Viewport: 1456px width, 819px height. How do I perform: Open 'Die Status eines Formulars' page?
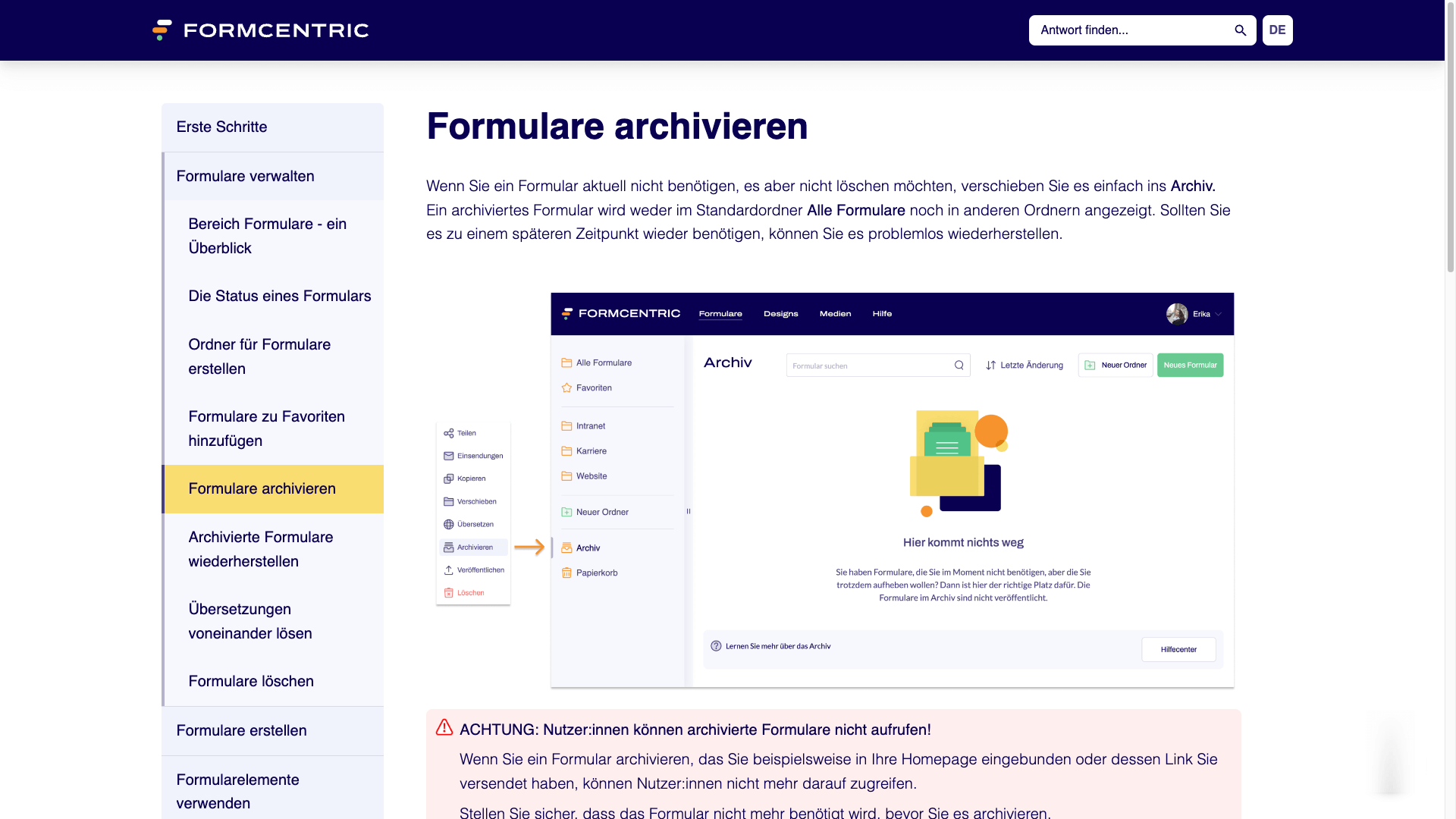[x=272, y=296]
